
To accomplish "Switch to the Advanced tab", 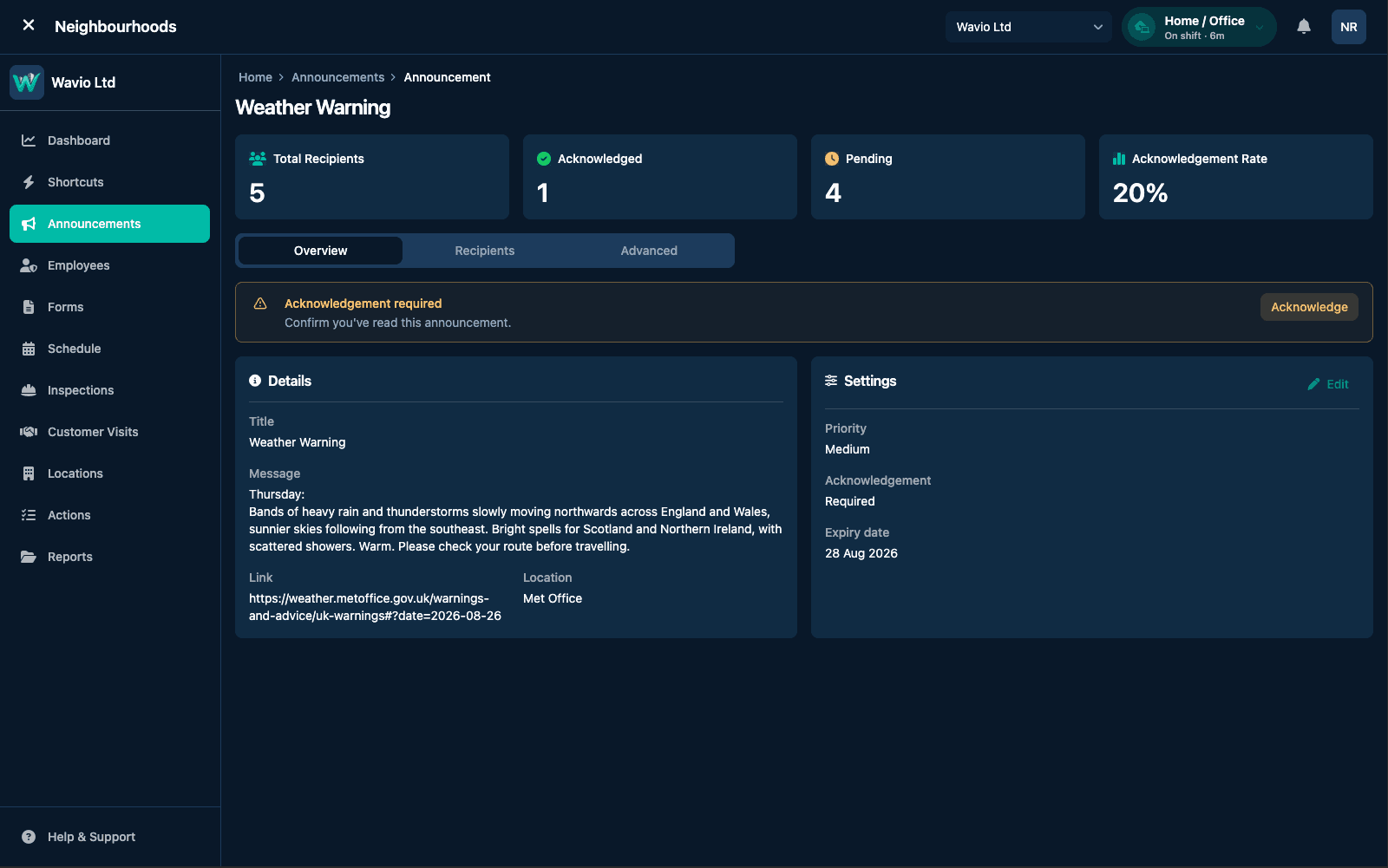I will [649, 251].
